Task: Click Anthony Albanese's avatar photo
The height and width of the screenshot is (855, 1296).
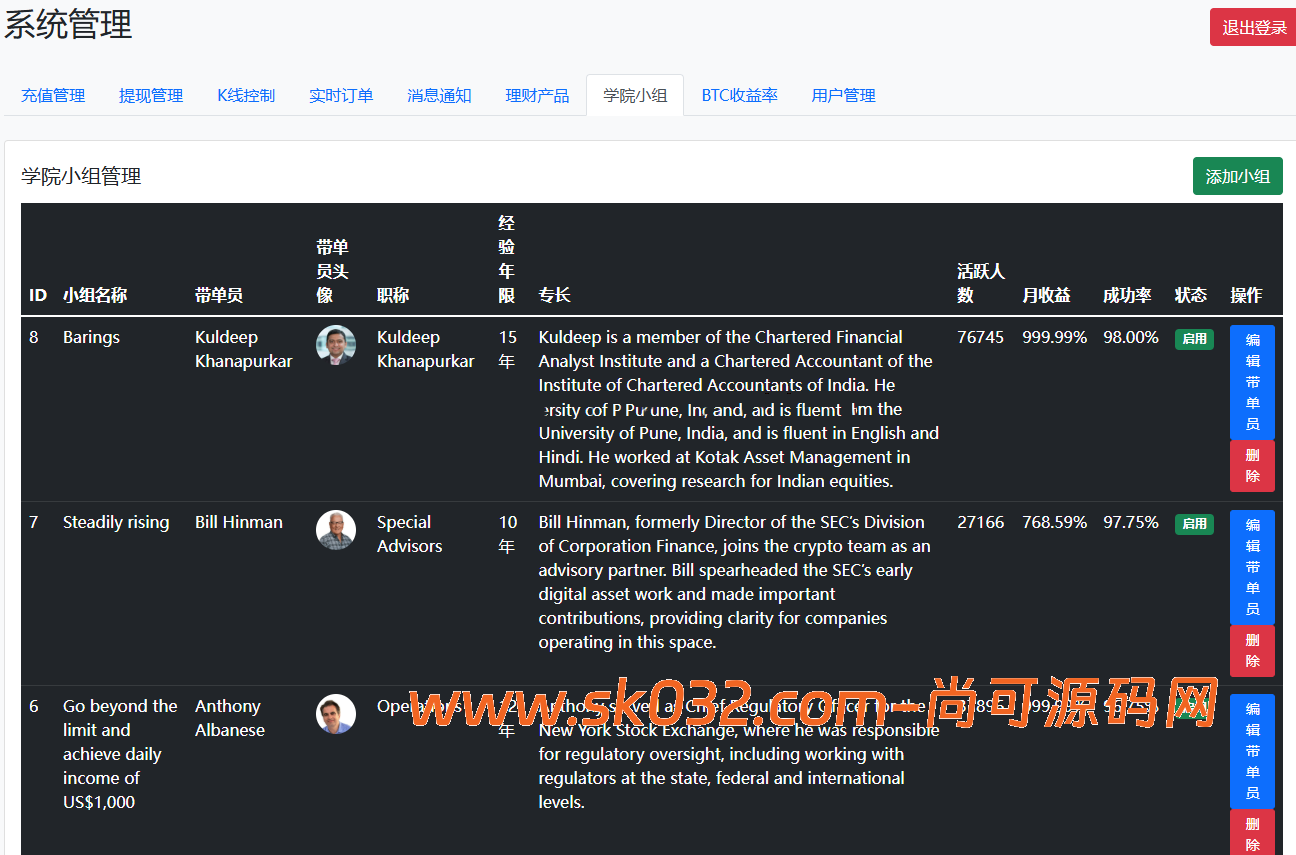Action: (x=336, y=713)
